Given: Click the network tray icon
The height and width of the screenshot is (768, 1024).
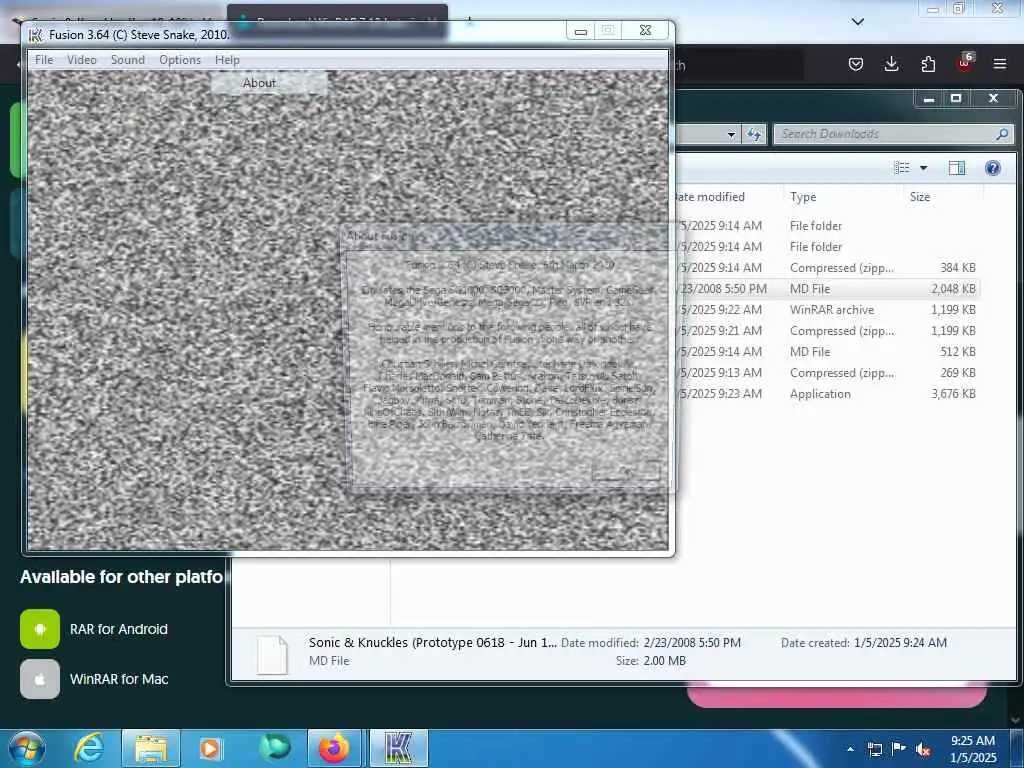Looking at the screenshot, I should [x=874, y=749].
